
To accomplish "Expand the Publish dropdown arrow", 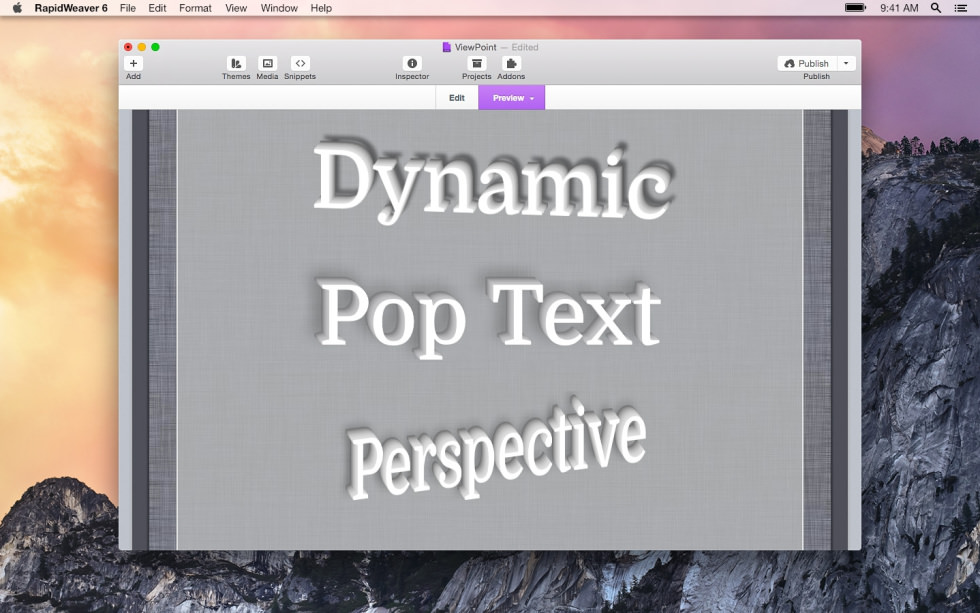I will (846, 63).
